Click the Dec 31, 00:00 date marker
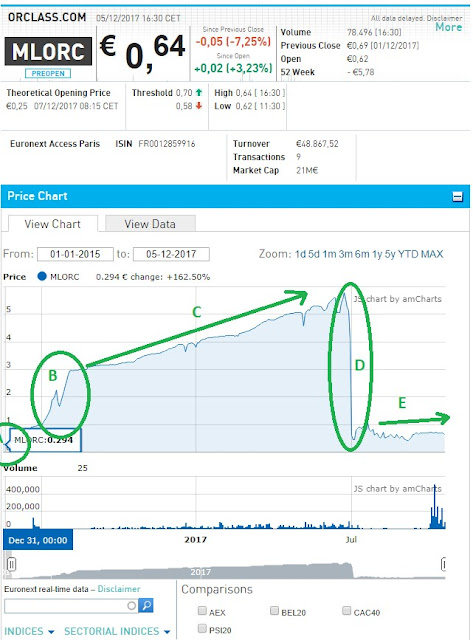This screenshot has width=473, height=640. click(38, 540)
